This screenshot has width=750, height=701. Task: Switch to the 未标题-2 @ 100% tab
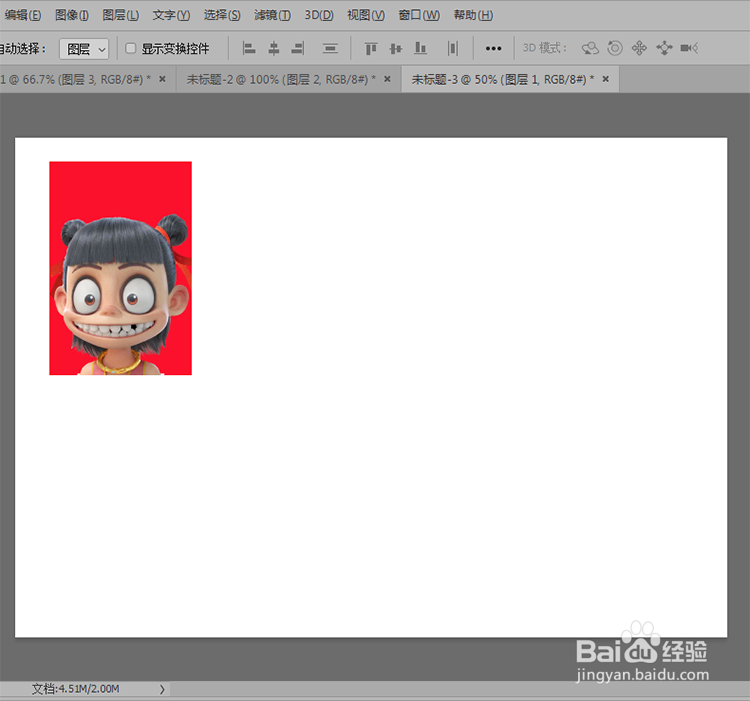(x=281, y=79)
